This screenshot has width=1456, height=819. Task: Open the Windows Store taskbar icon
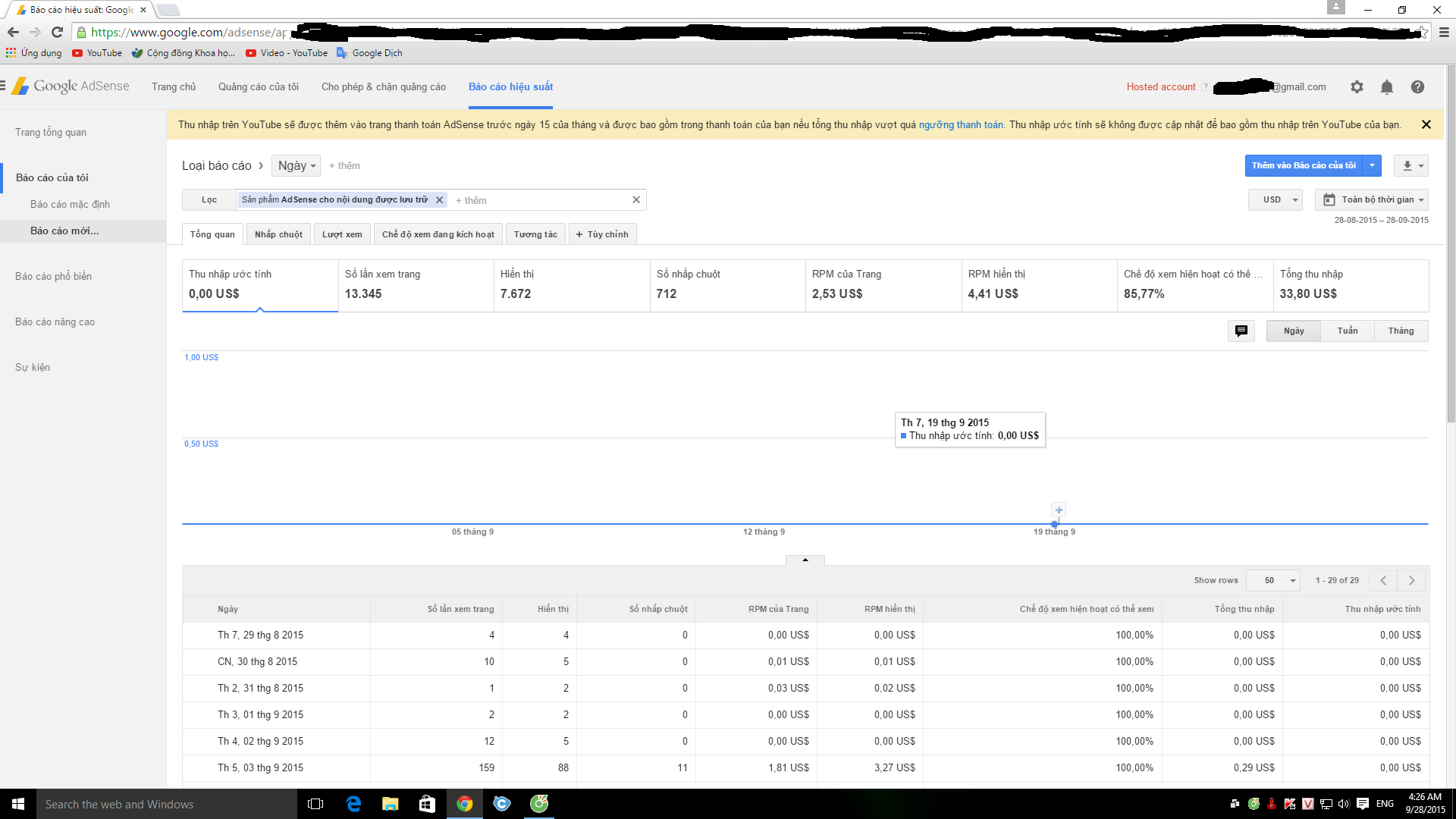(427, 804)
